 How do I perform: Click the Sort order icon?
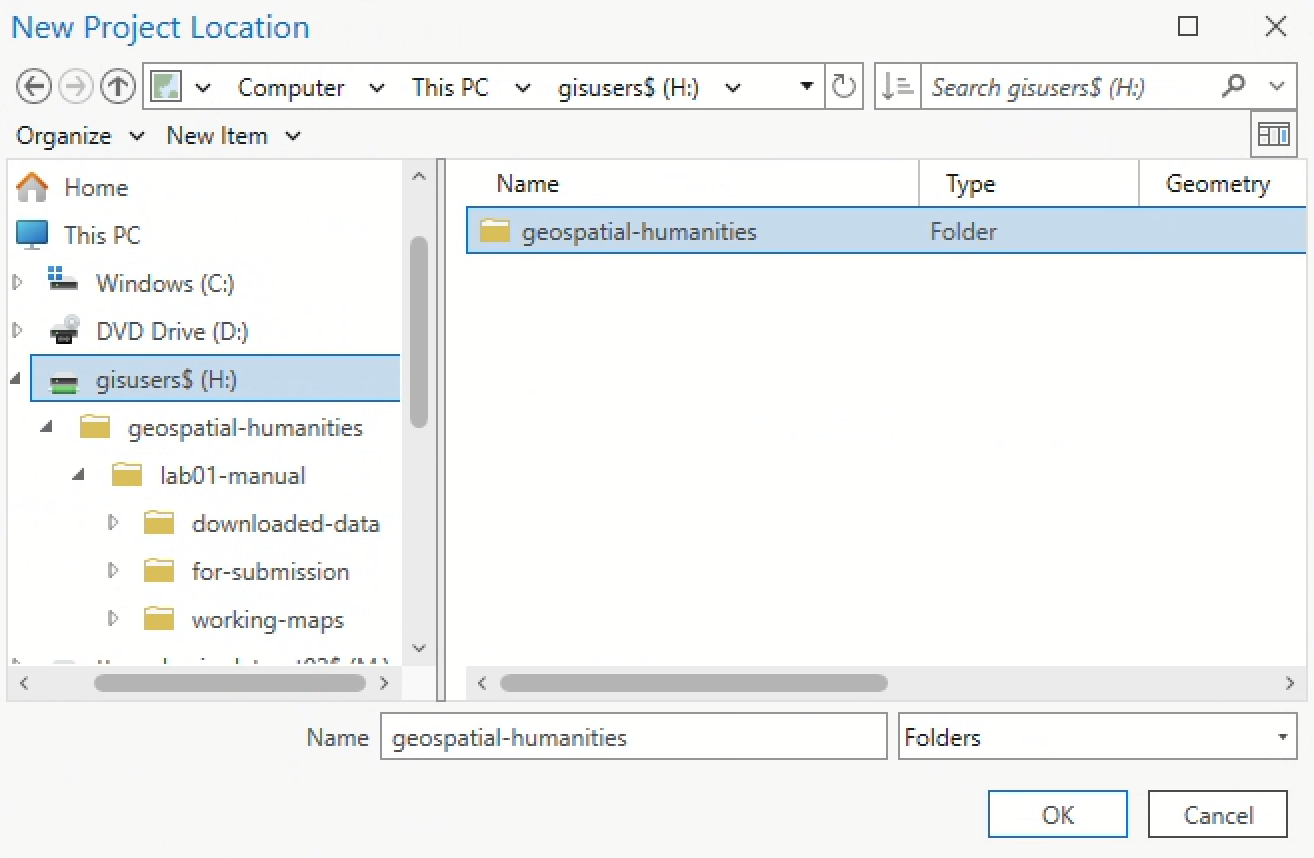tap(897, 87)
